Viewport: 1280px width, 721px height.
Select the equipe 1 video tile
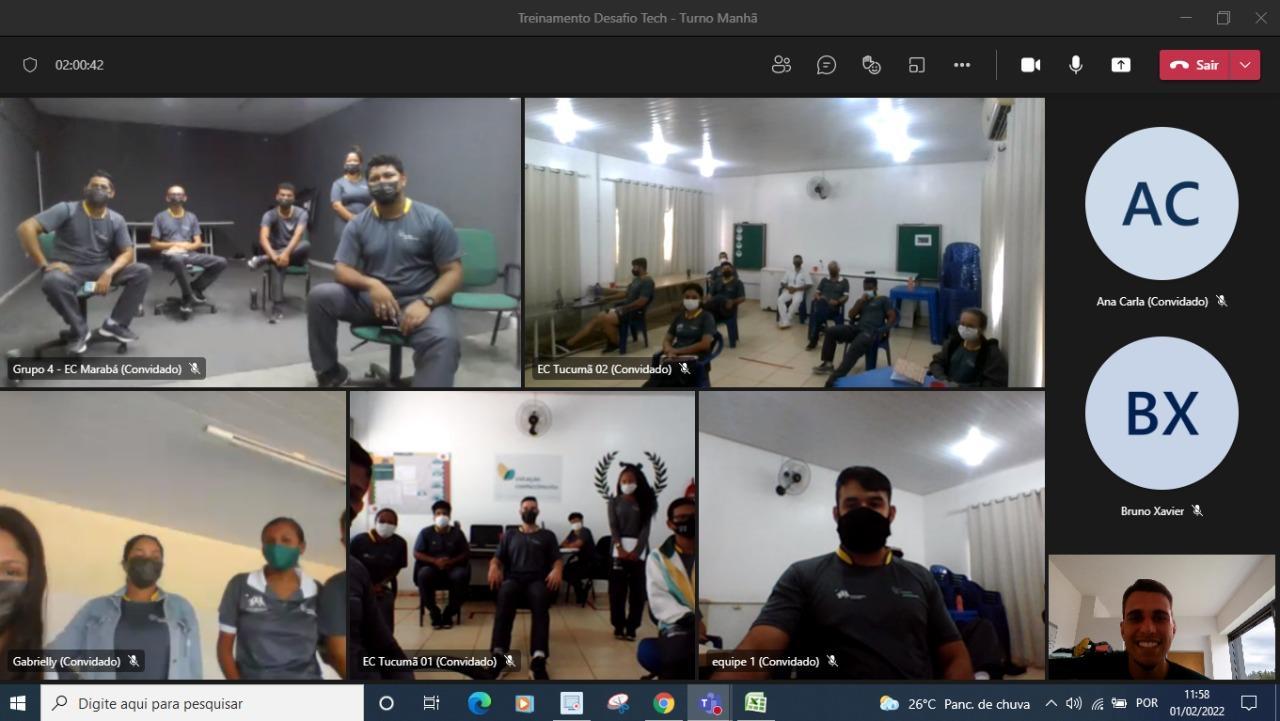point(872,536)
